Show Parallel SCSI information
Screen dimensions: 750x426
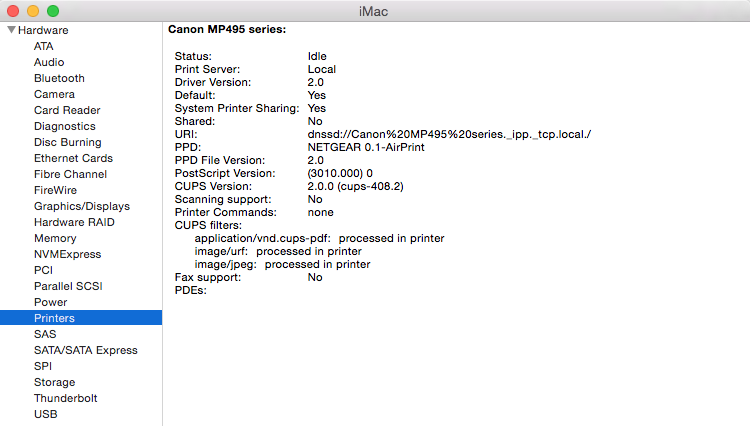point(68,286)
